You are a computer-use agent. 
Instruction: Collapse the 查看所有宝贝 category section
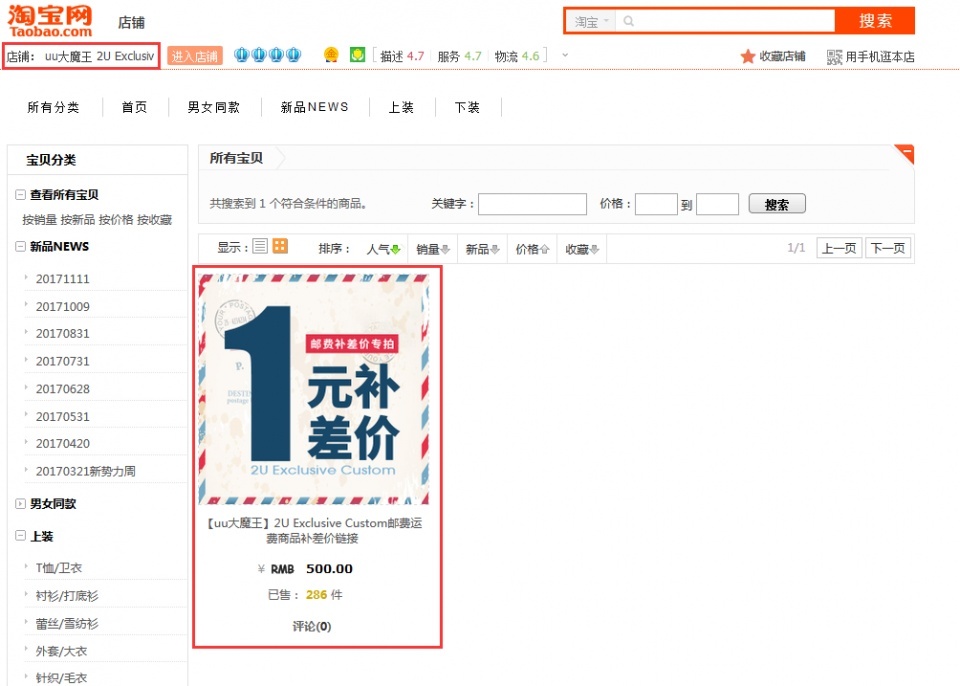click(21, 195)
